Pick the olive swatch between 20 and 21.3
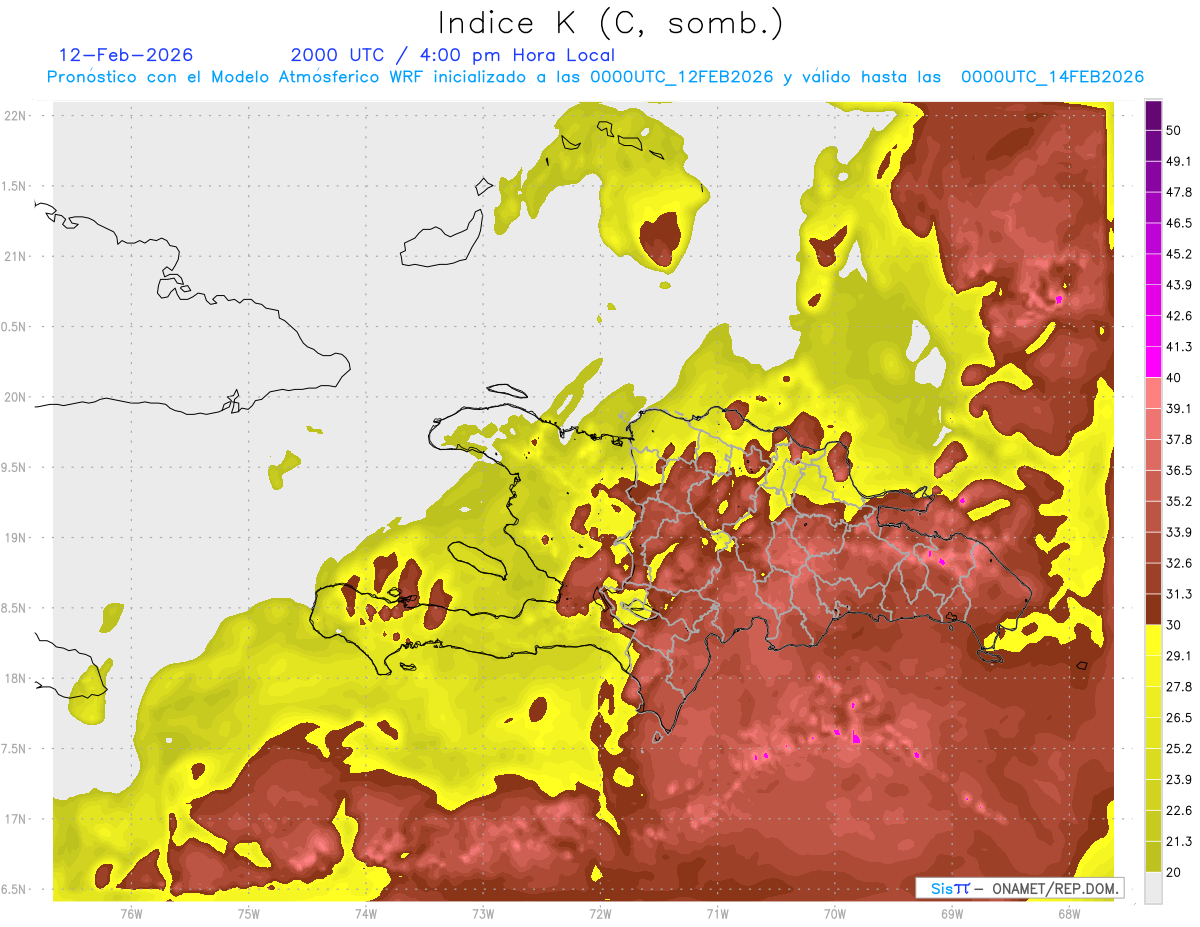Viewport: 1200px width, 927px height. 1153,856
